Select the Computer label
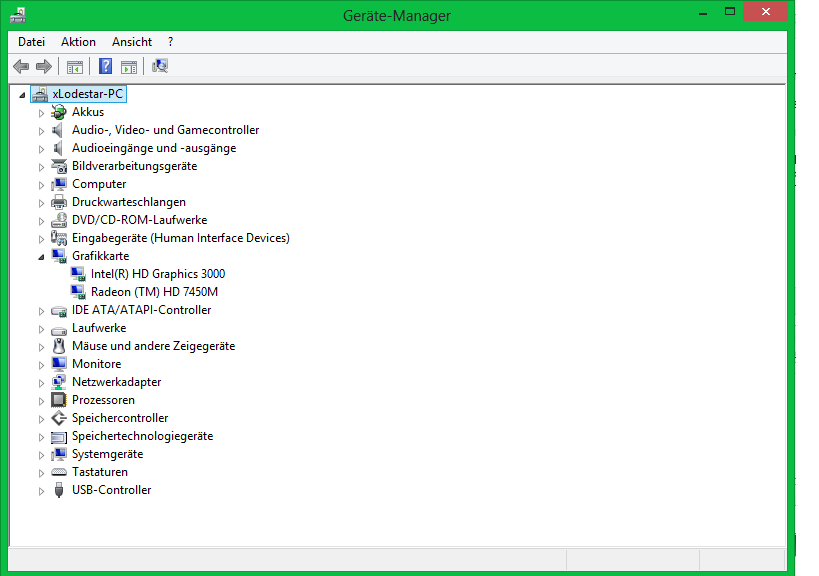This screenshot has width=819, height=576. tap(99, 184)
